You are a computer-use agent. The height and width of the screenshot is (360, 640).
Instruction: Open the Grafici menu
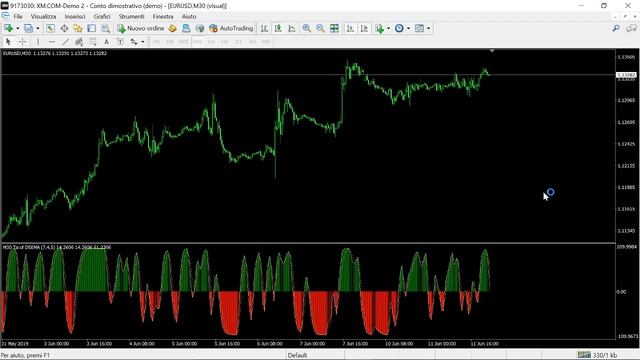(102, 16)
